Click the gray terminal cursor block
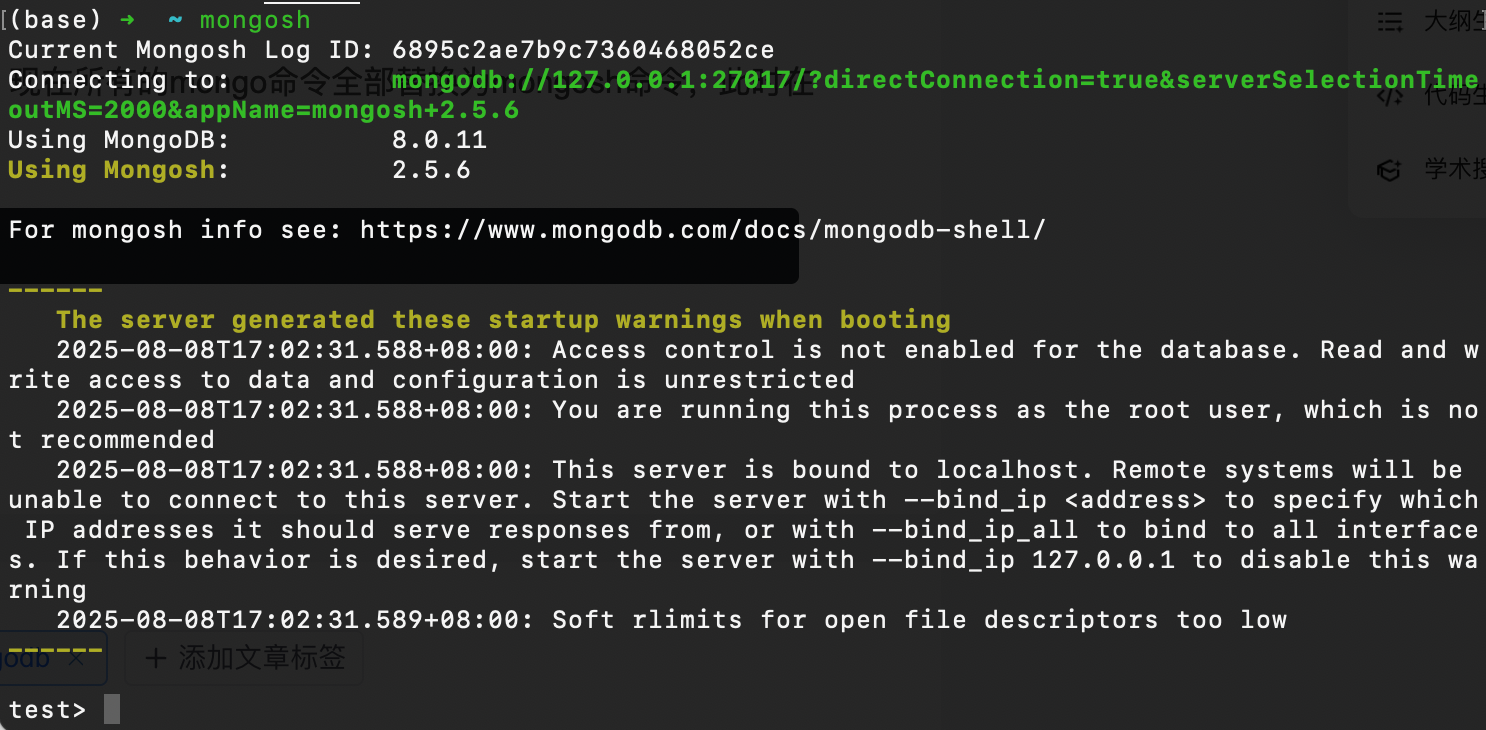The width and height of the screenshot is (1486, 730). [112, 709]
